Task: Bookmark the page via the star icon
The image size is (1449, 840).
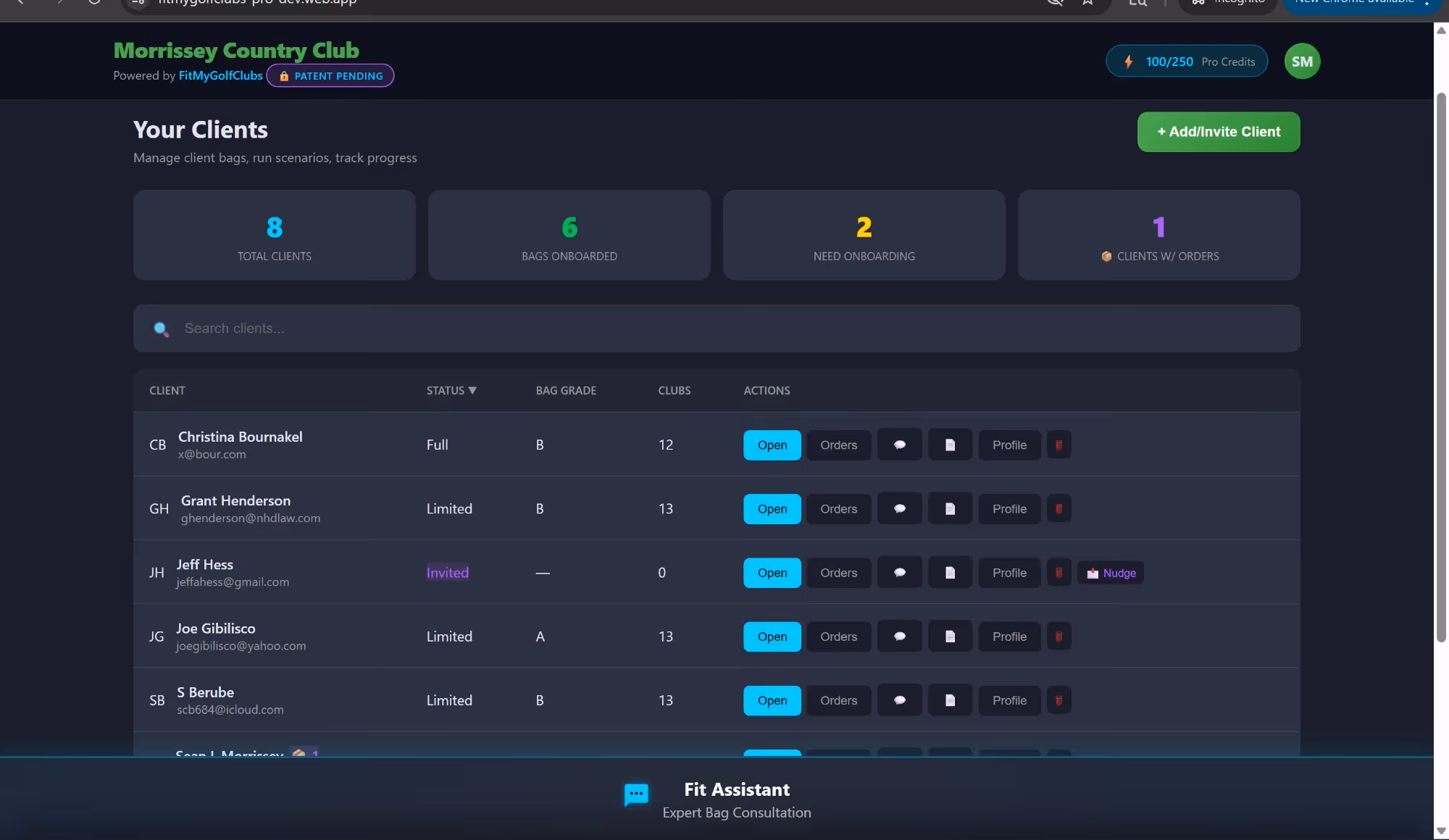Action: coord(1087,2)
